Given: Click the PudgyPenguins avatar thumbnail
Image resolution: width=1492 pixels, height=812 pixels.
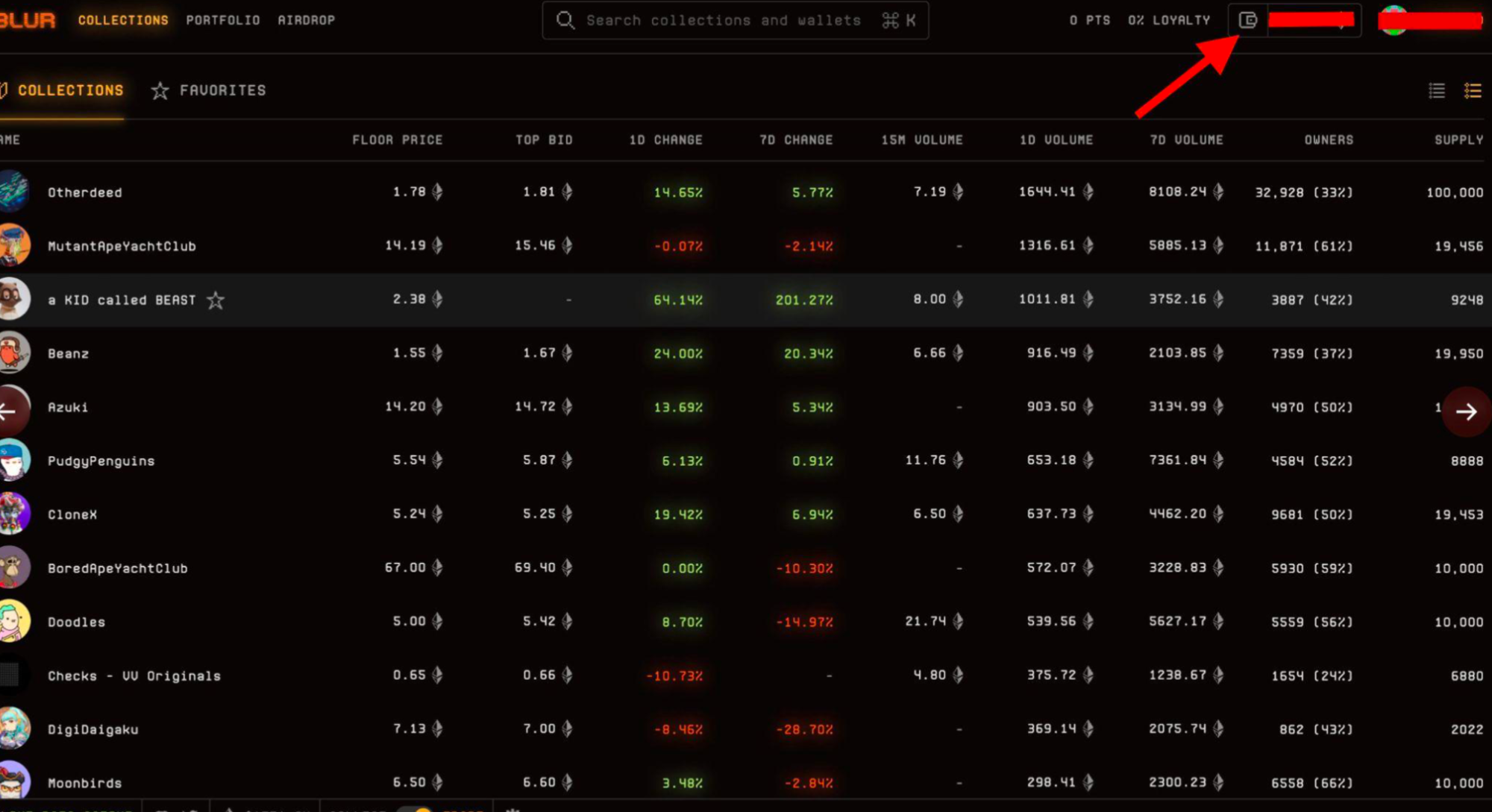Looking at the screenshot, I should coord(13,460).
